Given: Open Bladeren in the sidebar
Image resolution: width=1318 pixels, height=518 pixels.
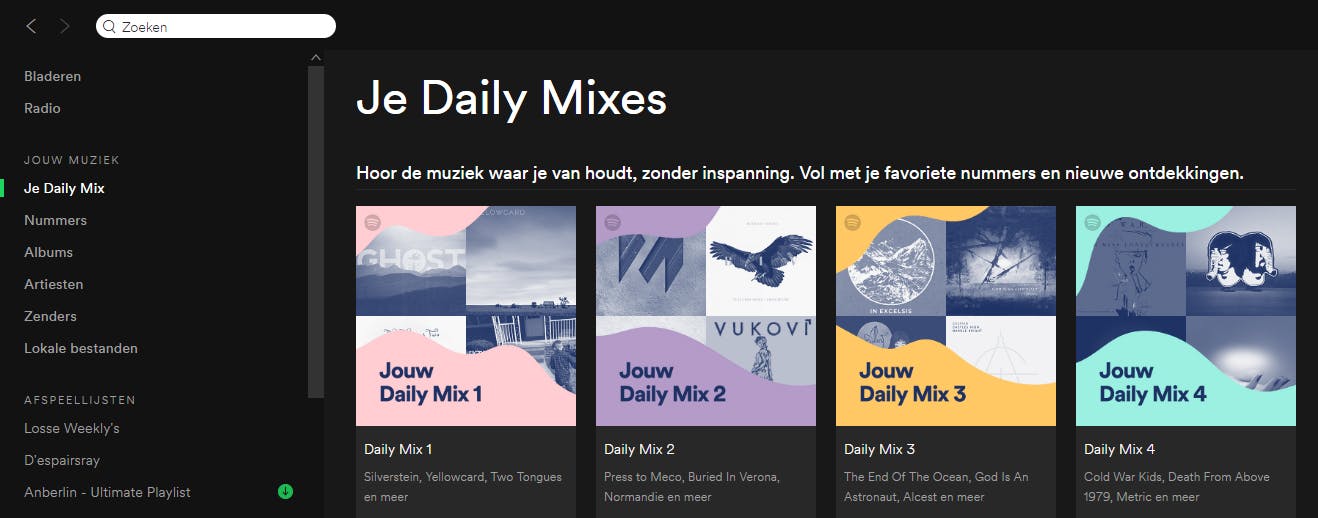Looking at the screenshot, I should tap(53, 76).
